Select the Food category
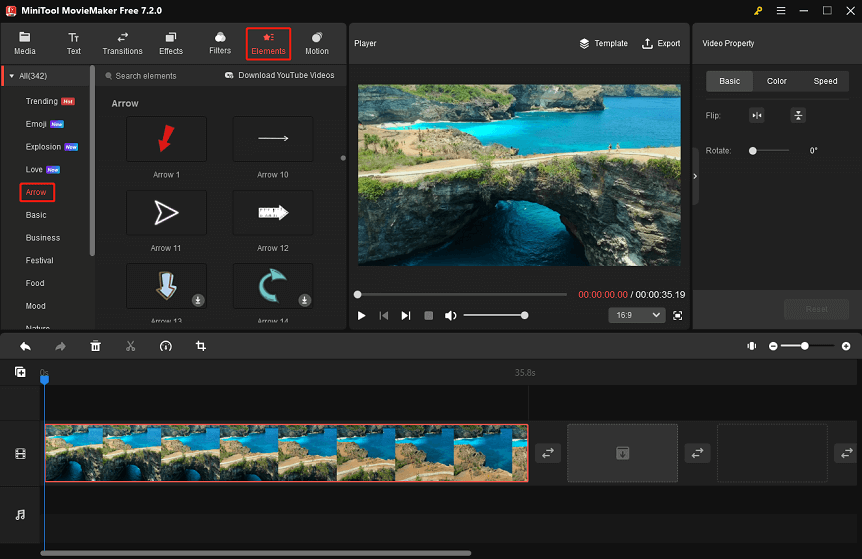862x559 pixels. click(35, 283)
